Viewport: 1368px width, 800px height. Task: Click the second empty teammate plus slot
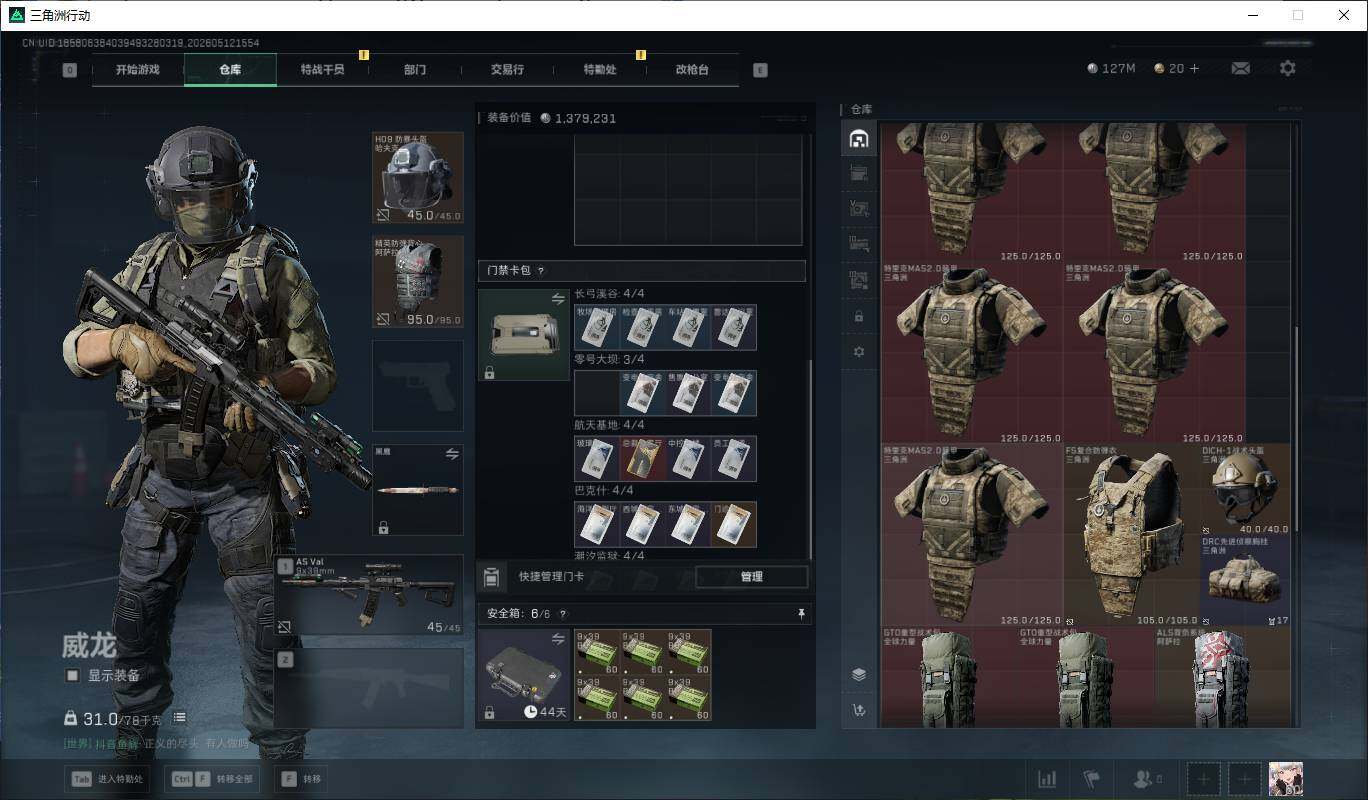click(x=1245, y=778)
